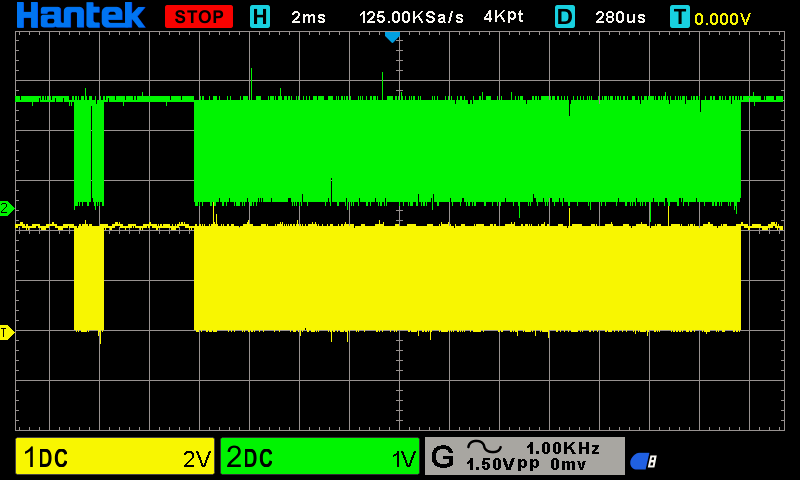Click the 0mv generator offset value
The width and height of the screenshot is (800, 480).
[568, 465]
